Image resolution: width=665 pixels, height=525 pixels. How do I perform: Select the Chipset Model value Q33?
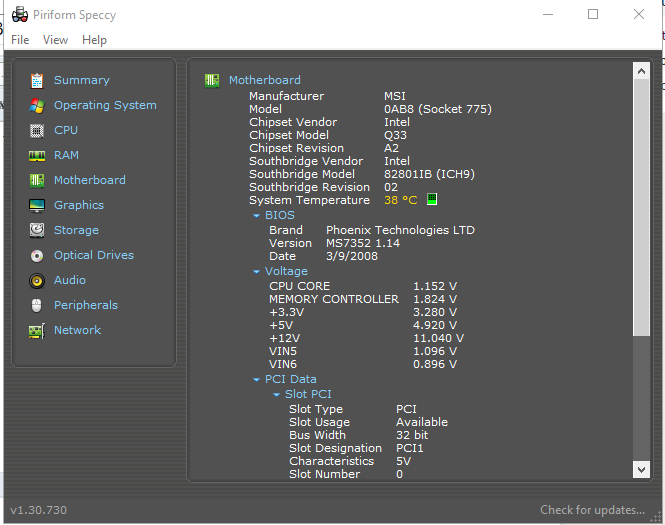pyautogui.click(x=395, y=135)
